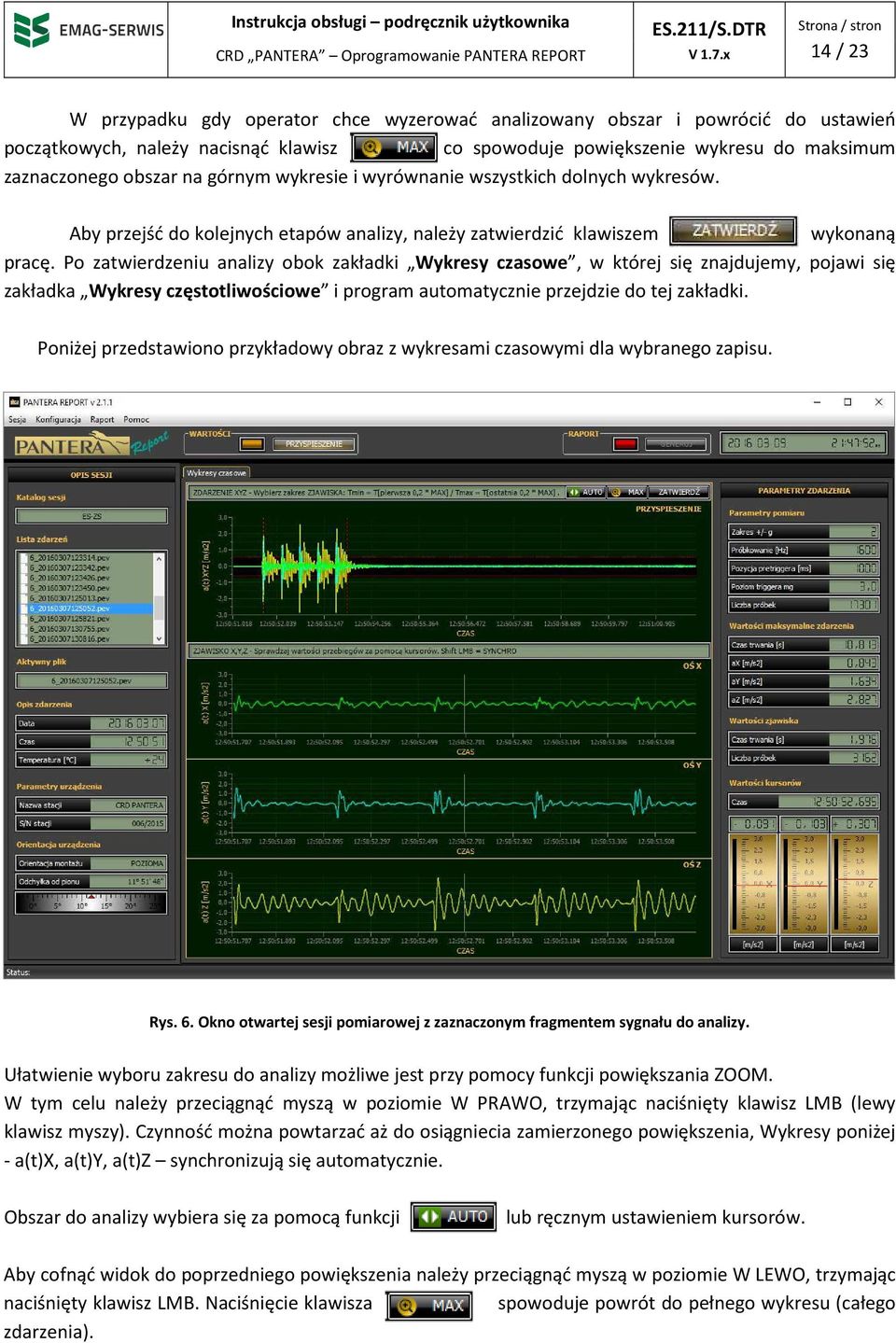
Task: Click the Temperatura [°C] value field
Action: 129,761
